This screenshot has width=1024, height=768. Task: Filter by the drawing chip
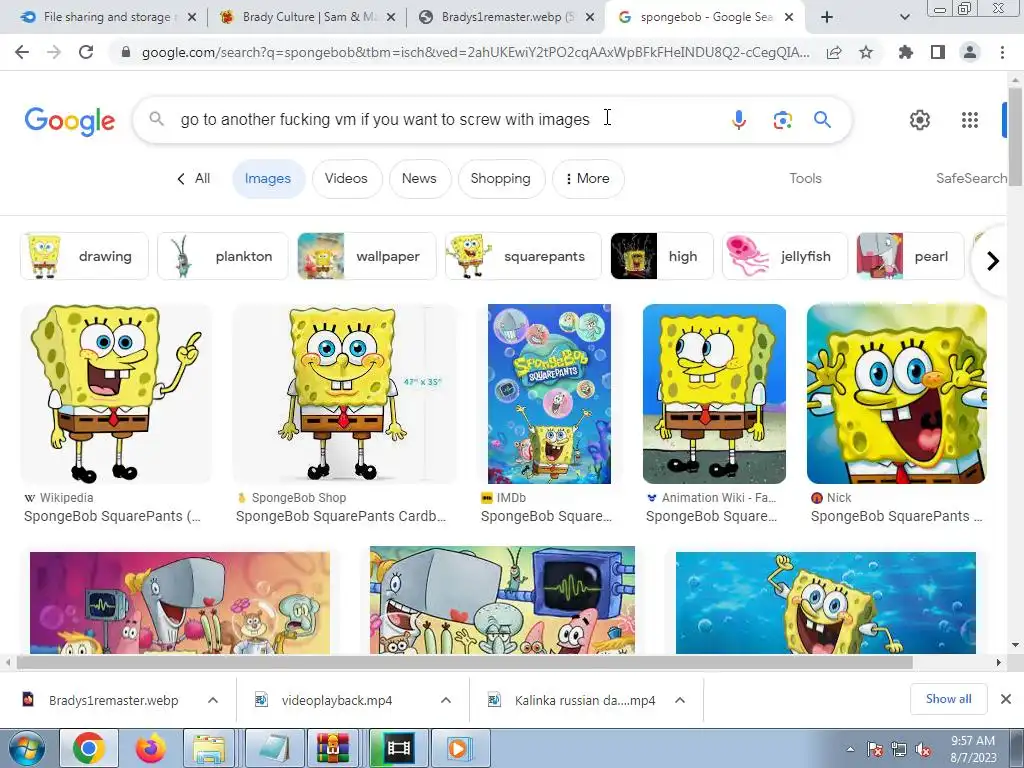click(84, 256)
